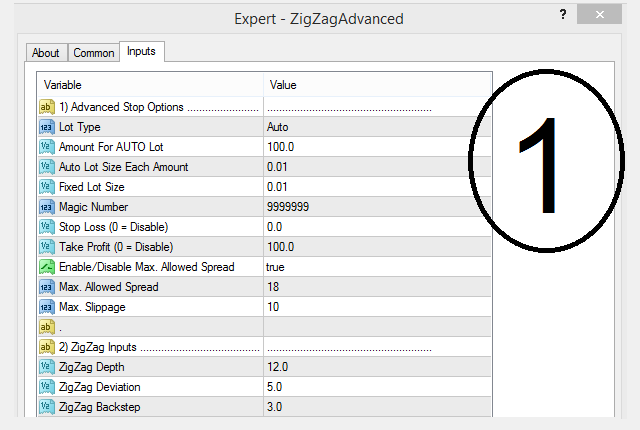
Task: Select the Inputs tab
Action: (141, 51)
